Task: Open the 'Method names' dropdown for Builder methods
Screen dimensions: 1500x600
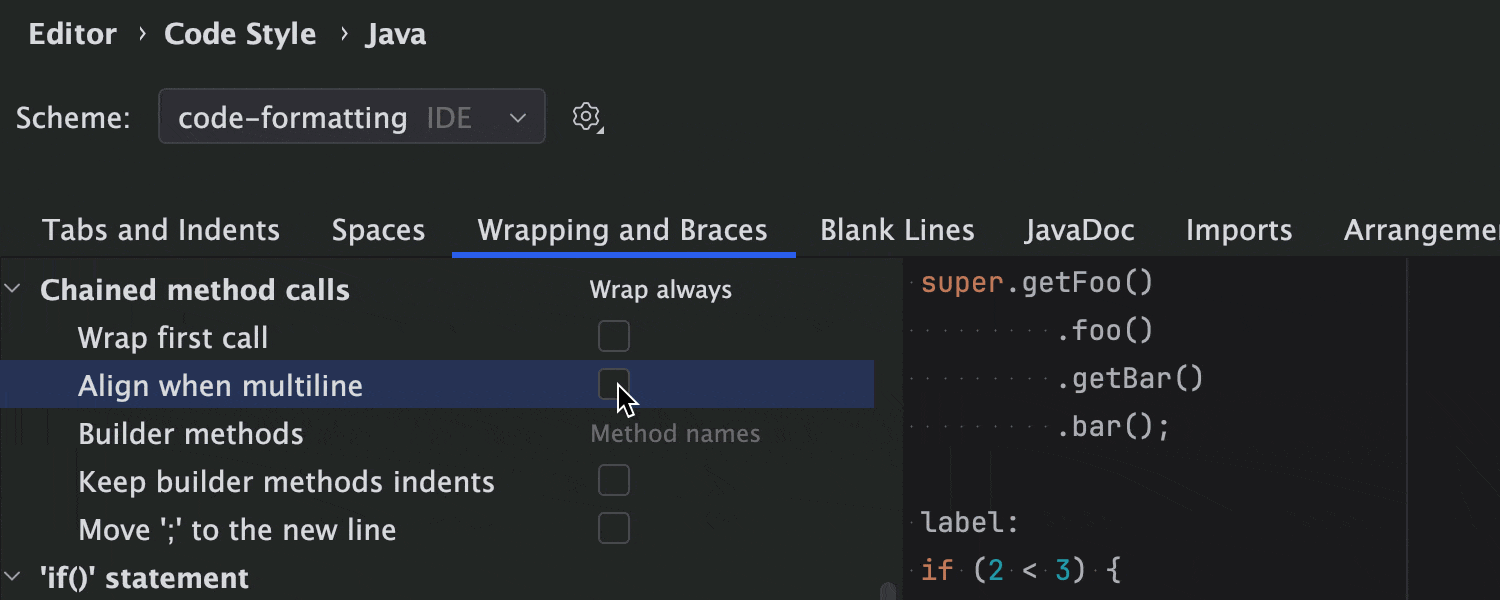Action: pyautogui.click(x=676, y=433)
